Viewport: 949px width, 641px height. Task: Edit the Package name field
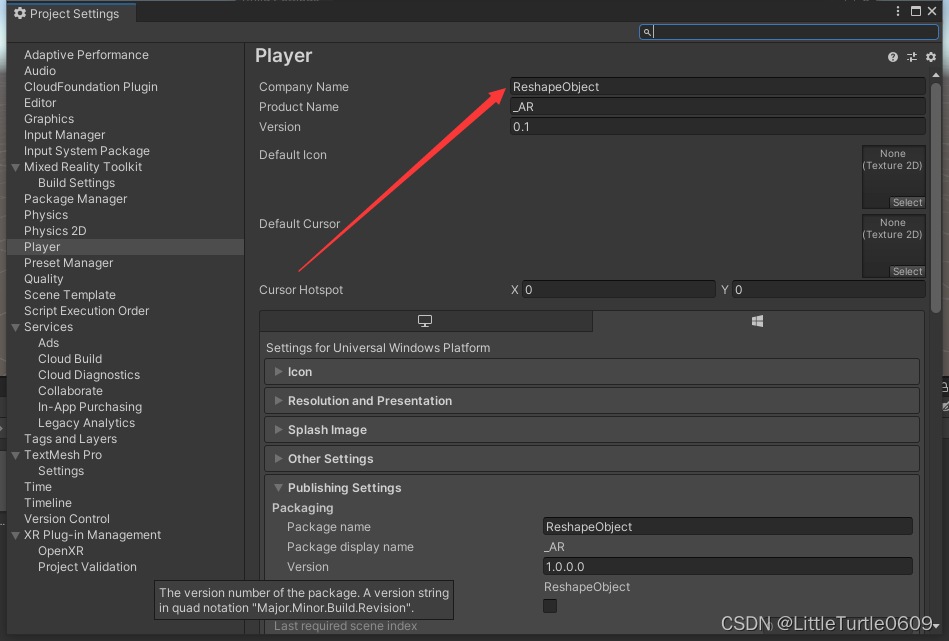click(x=727, y=527)
